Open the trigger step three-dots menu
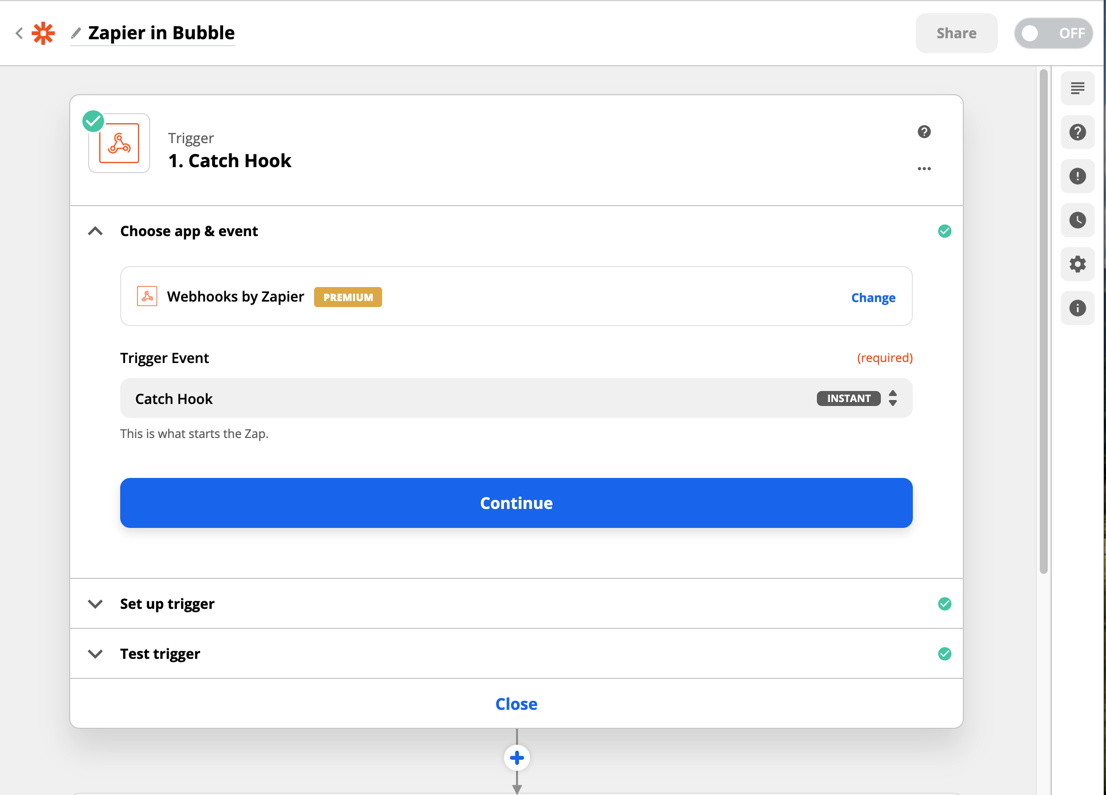This screenshot has width=1106, height=795. (x=924, y=169)
